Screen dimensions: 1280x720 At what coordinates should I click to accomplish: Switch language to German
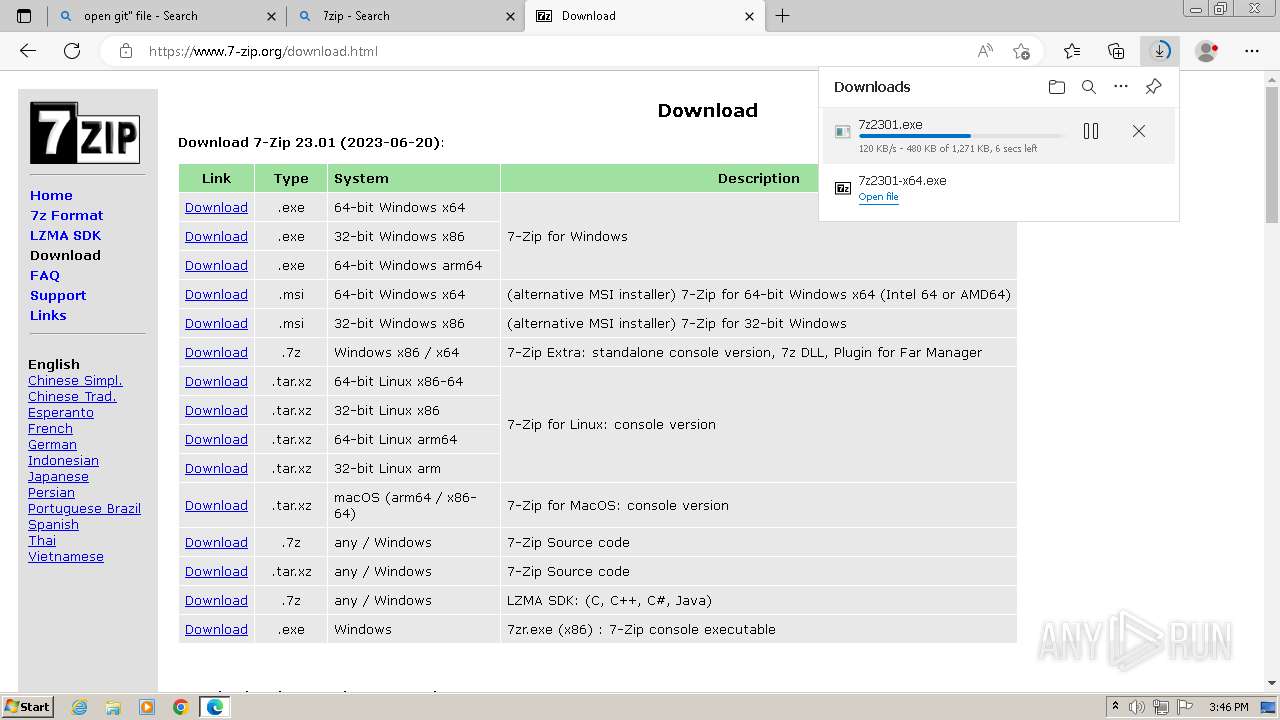coord(52,444)
